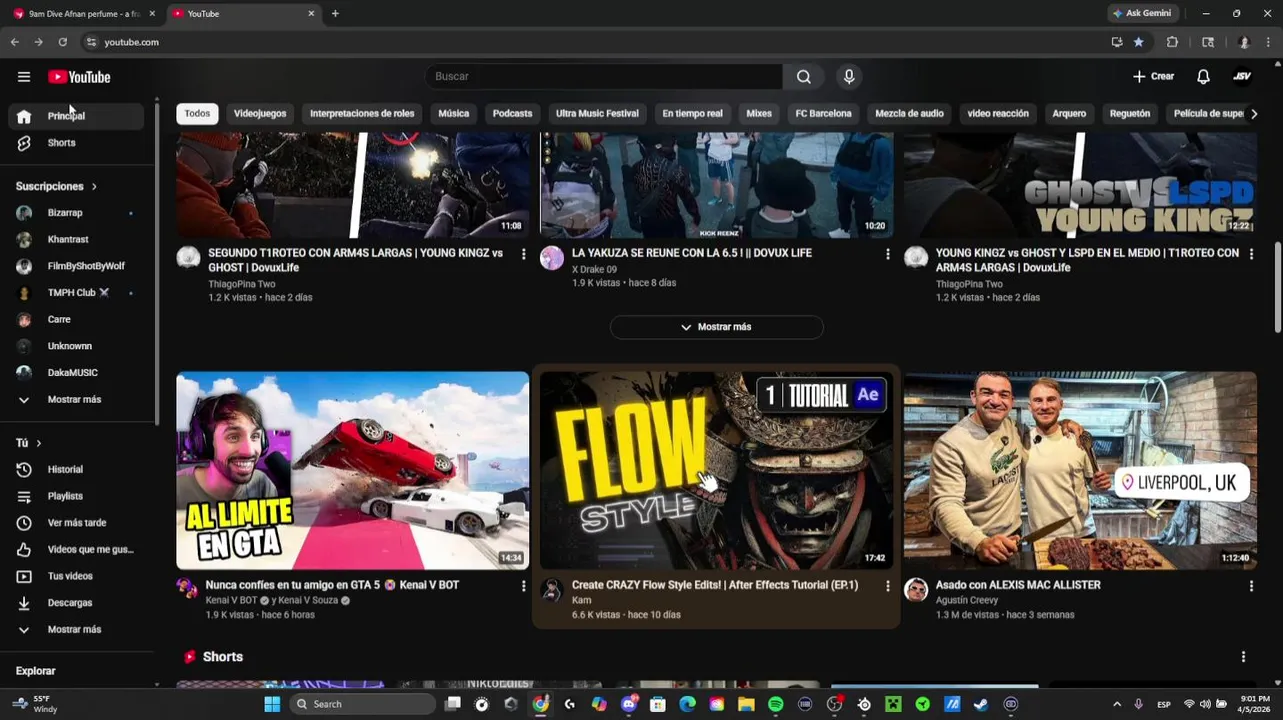Open Tus videos in sidebar
The image size is (1283, 720).
[x=76, y=576]
